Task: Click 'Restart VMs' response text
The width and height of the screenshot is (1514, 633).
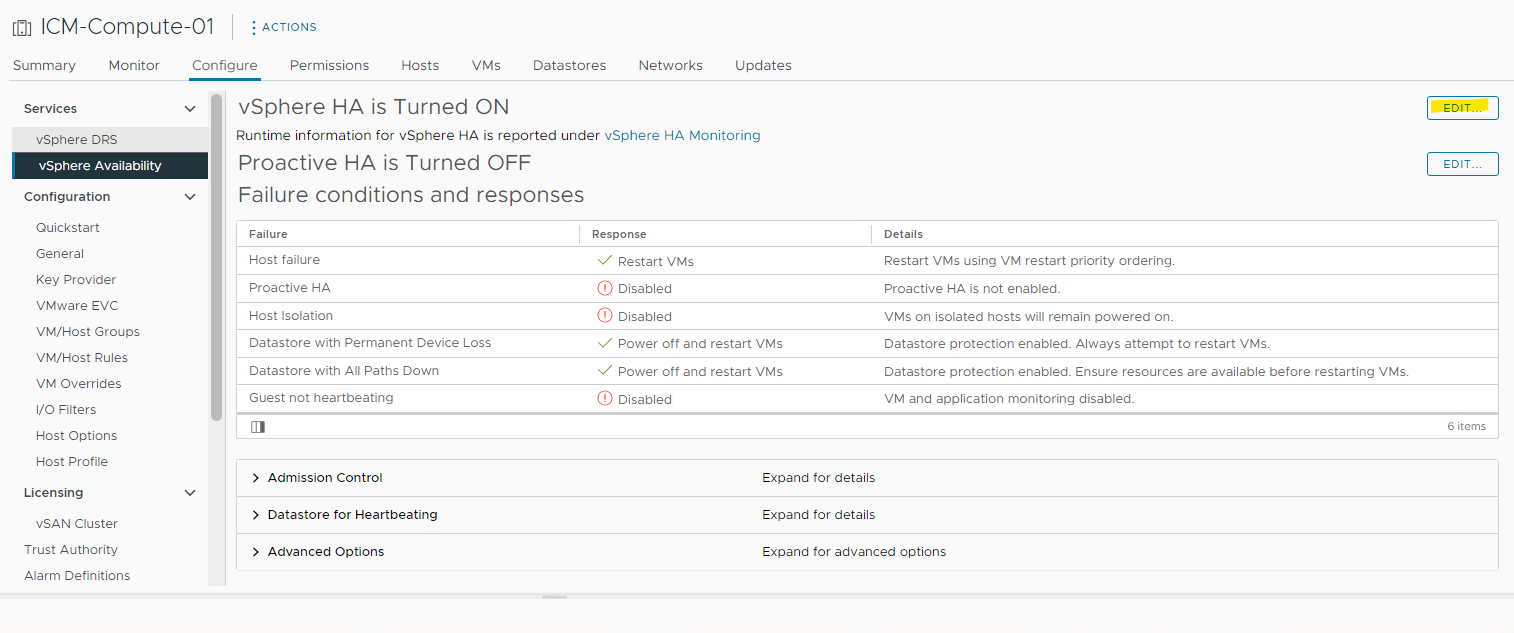Action: [x=656, y=261]
